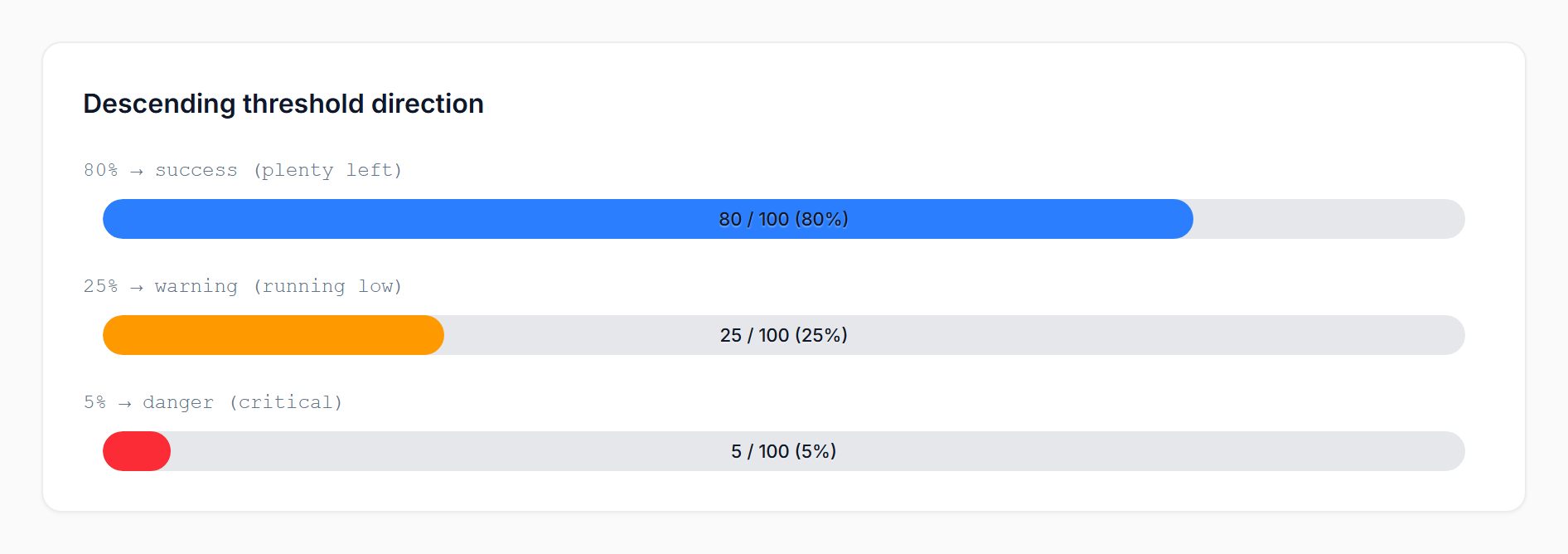The image size is (1568, 554).
Task: Click the "5 / 100 (5%)" value text
Action: coord(783,451)
